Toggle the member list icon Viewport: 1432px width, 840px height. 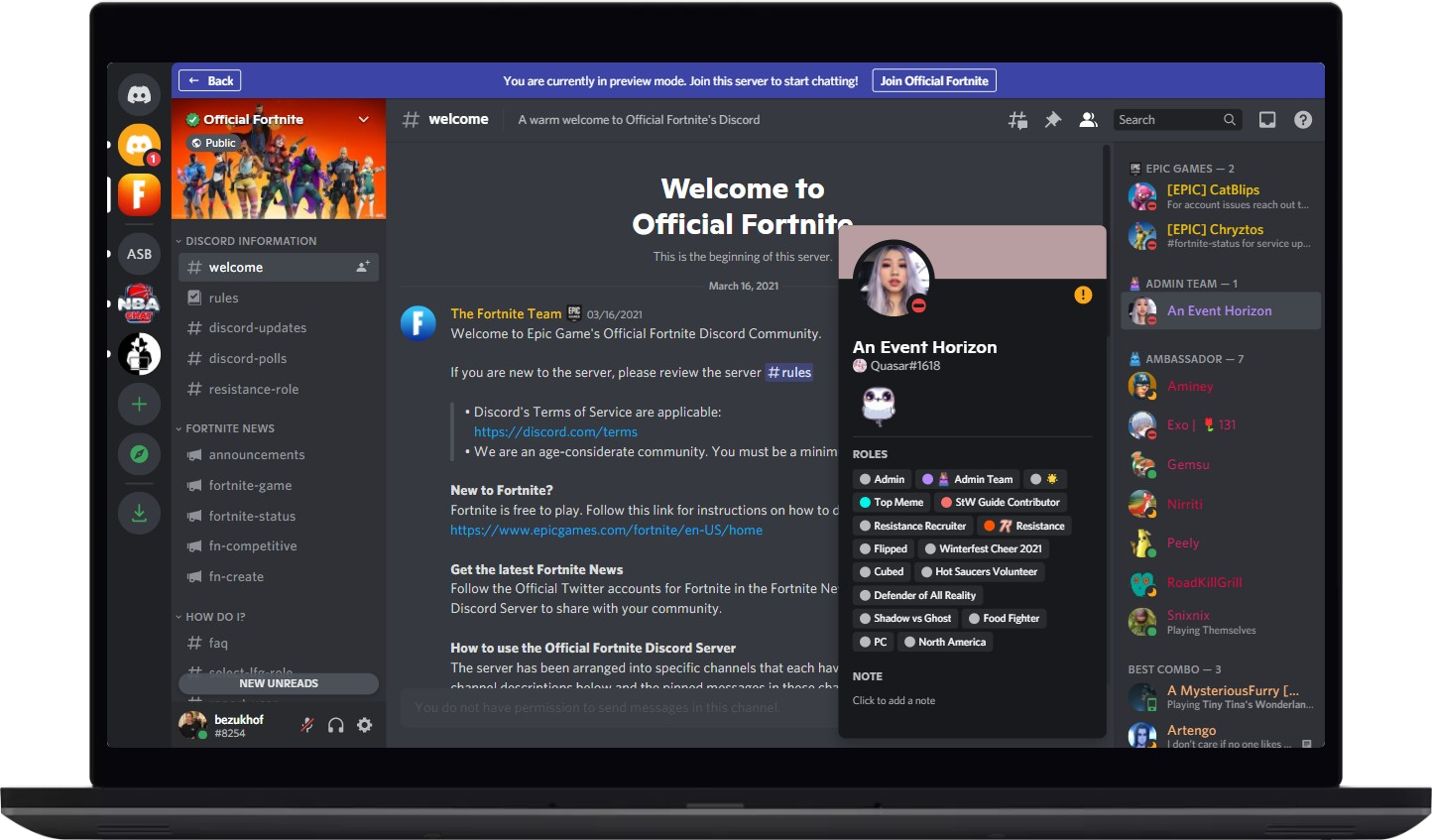pos(1088,120)
